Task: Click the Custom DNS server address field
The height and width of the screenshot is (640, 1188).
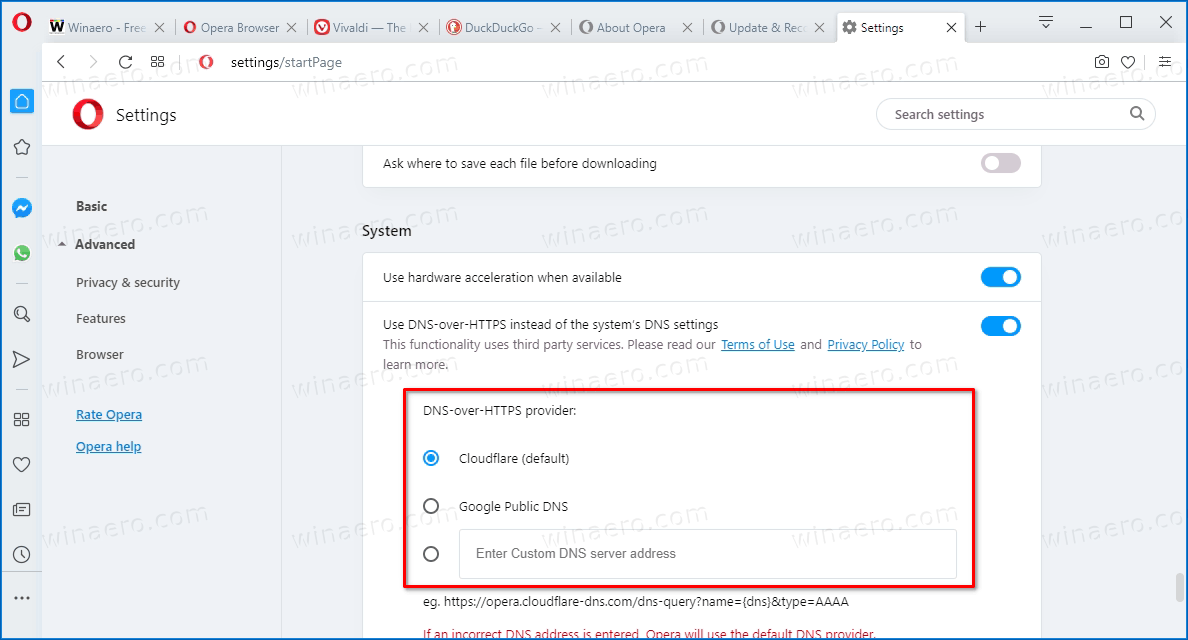Action: 707,553
